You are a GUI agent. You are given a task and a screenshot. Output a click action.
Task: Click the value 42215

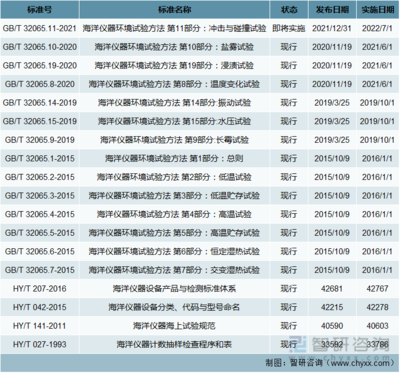(x=332, y=307)
